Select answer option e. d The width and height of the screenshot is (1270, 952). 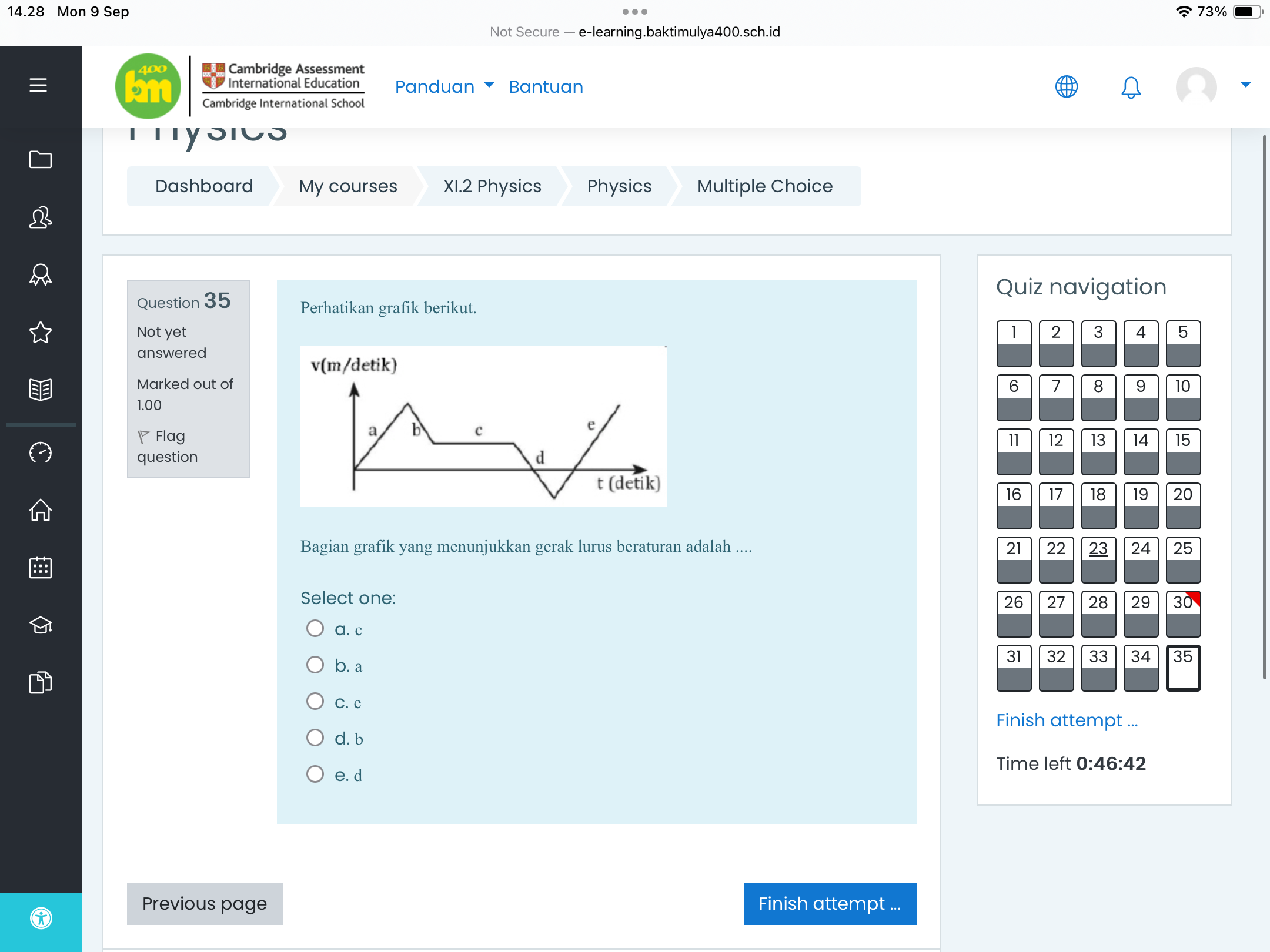[x=315, y=774]
